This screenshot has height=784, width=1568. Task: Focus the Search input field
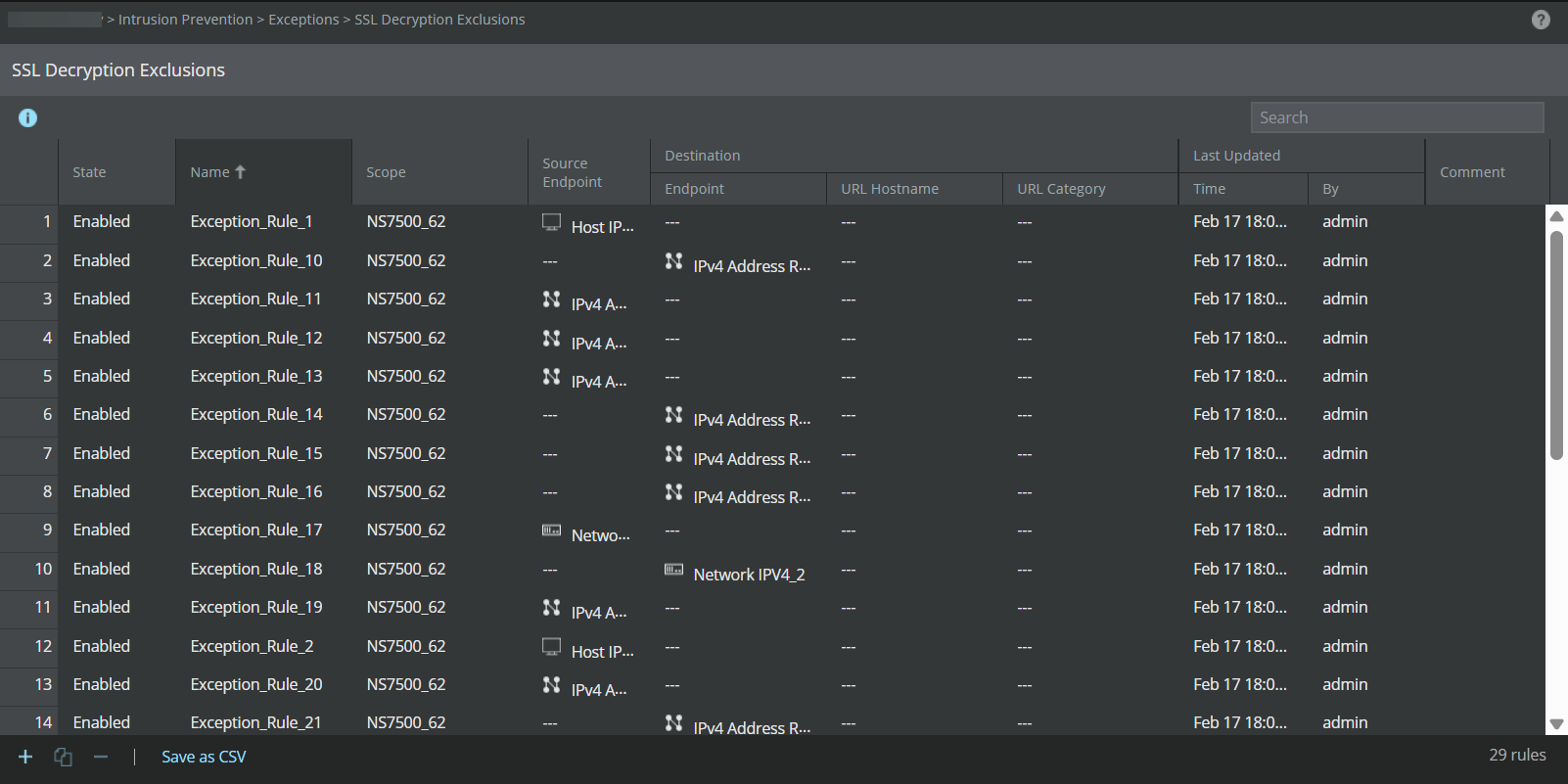click(x=1397, y=117)
